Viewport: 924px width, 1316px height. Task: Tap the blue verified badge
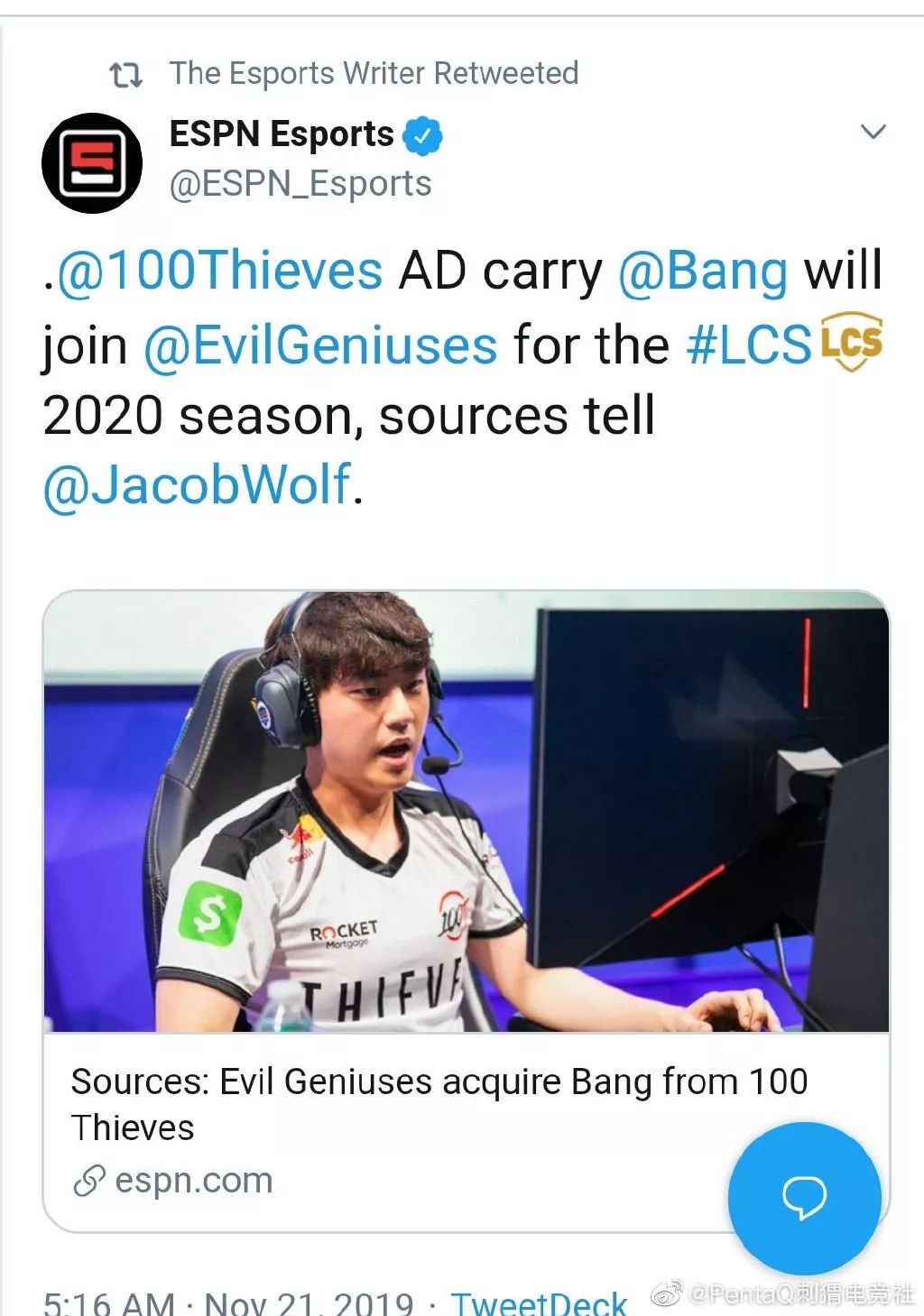(x=422, y=135)
